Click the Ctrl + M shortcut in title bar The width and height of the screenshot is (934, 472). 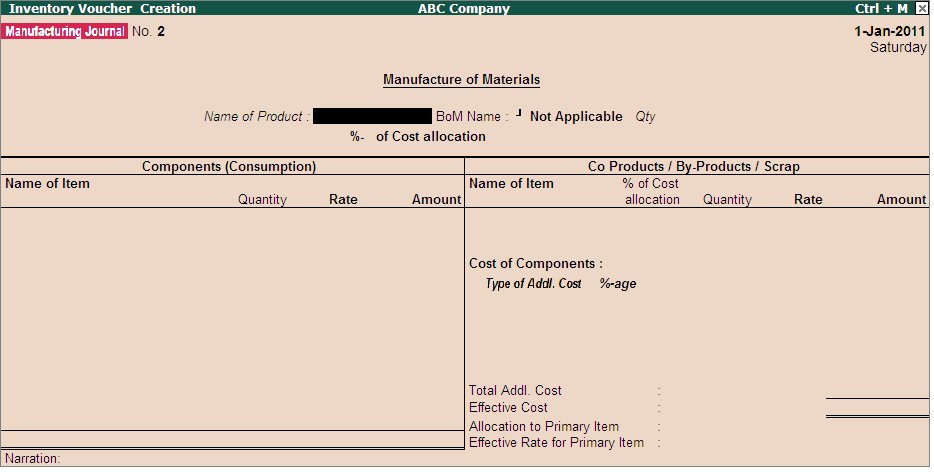881,9
